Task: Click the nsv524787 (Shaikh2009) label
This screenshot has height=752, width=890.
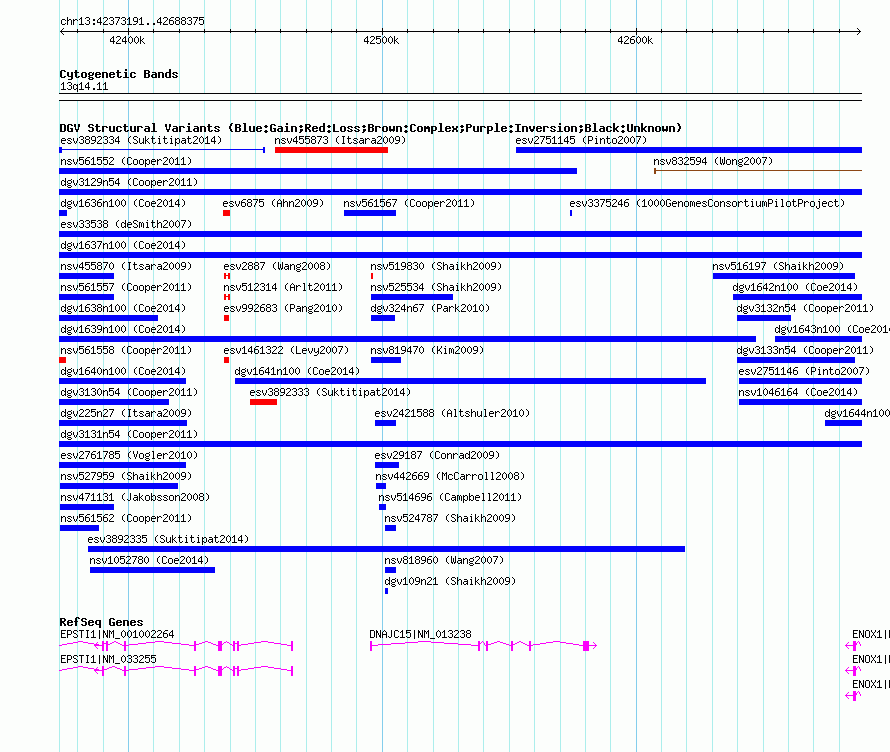Action: [x=450, y=518]
